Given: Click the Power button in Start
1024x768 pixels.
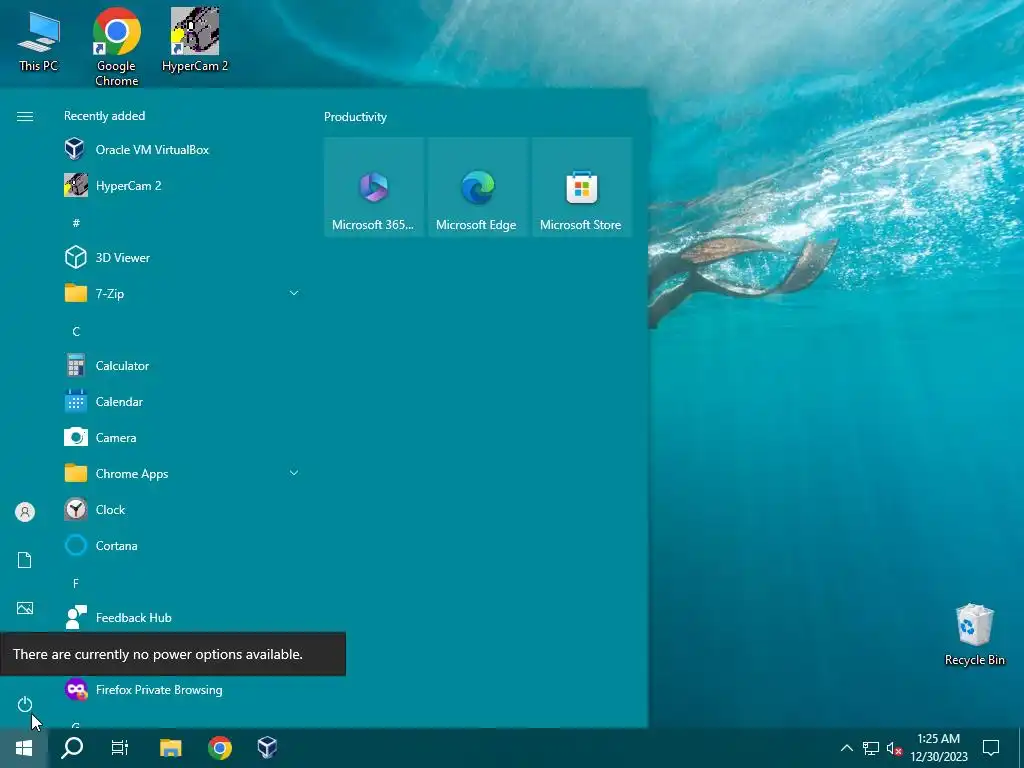Looking at the screenshot, I should click(x=25, y=704).
